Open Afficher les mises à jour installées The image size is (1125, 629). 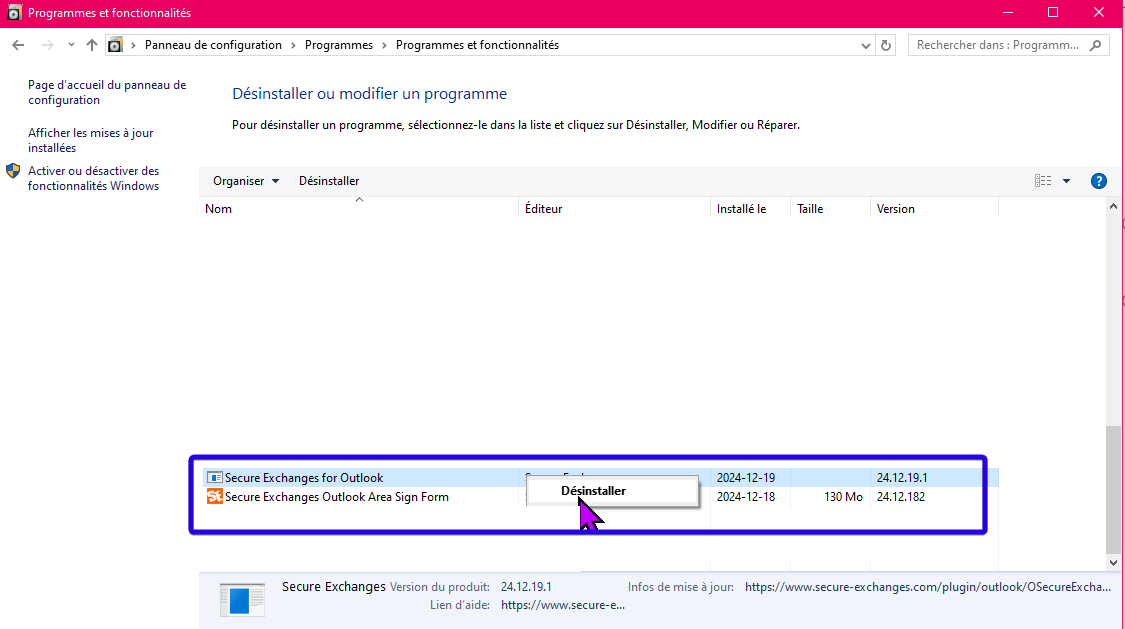(x=90, y=141)
